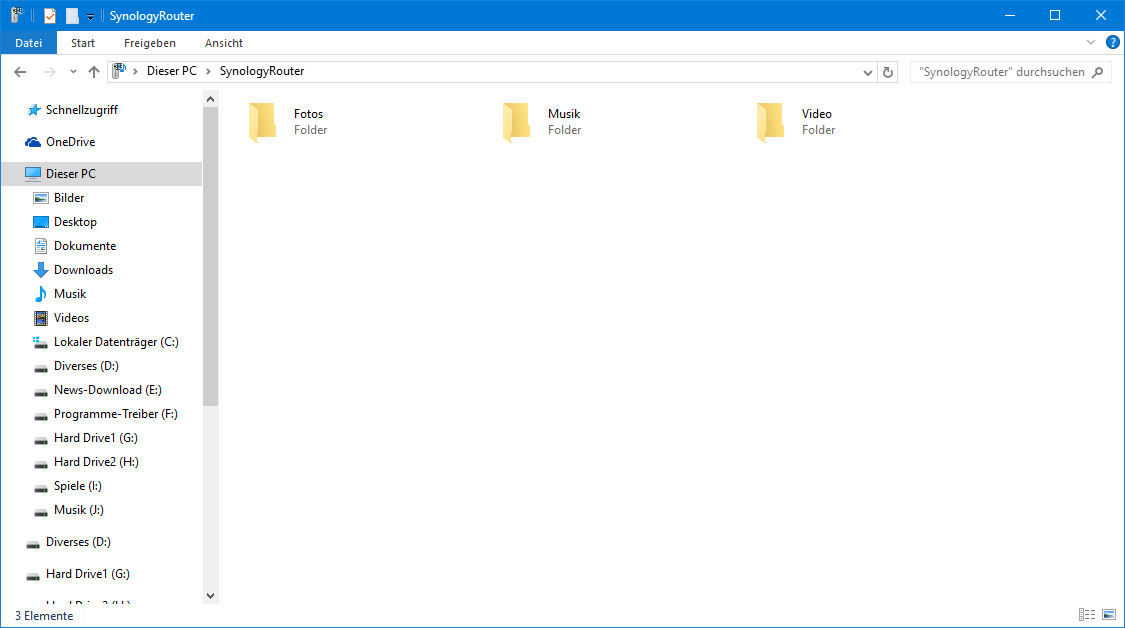Open Hard Drive1 (G:) under Dieser PC
This screenshot has height=628, width=1125.
pyautogui.click(x=95, y=438)
